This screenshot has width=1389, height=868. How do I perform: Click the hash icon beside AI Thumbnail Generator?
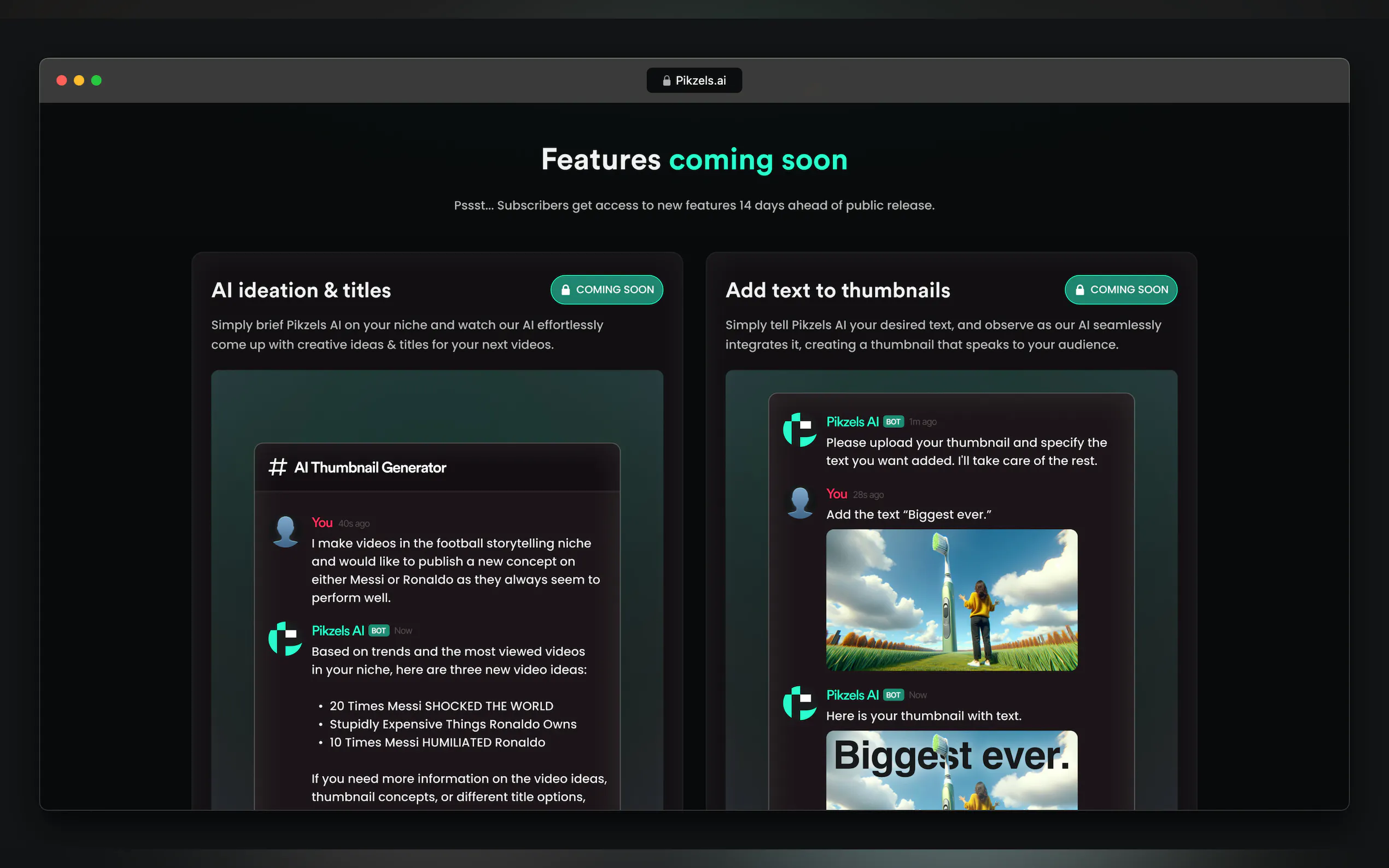pos(277,467)
